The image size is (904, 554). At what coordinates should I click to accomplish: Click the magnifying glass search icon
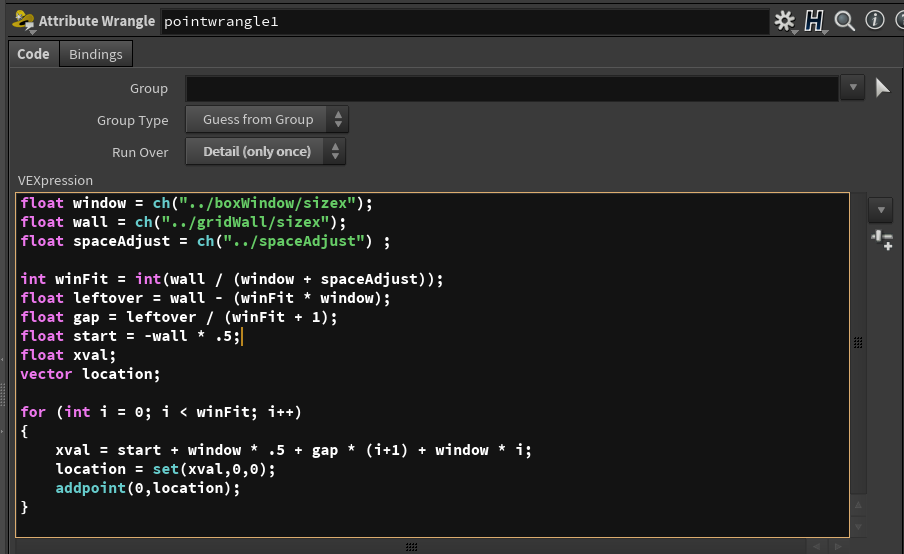pyautogui.click(x=845, y=21)
